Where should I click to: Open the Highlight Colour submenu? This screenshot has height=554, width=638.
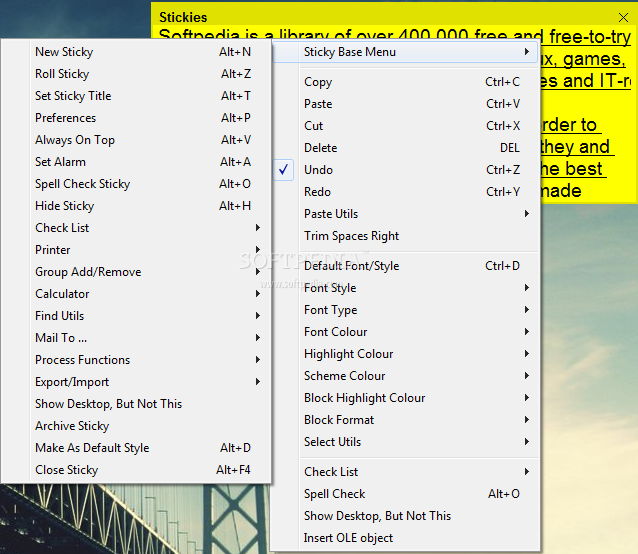coord(406,354)
